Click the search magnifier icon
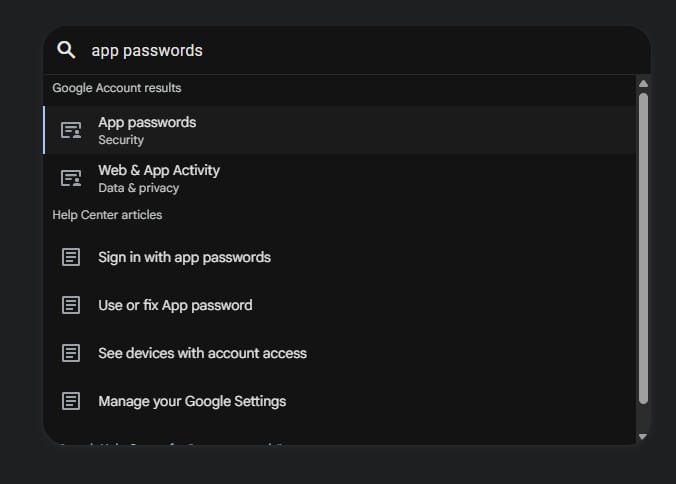 (x=66, y=50)
